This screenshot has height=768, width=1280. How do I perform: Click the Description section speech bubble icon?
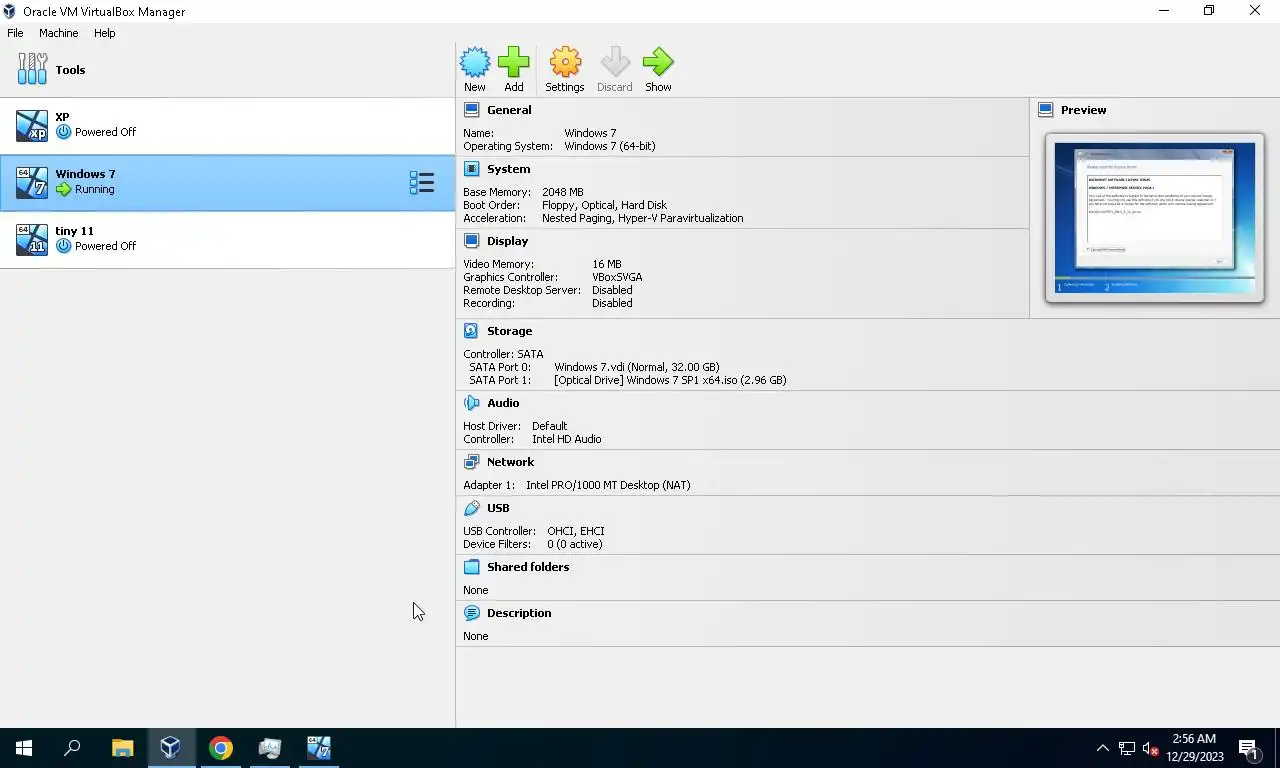[472, 613]
